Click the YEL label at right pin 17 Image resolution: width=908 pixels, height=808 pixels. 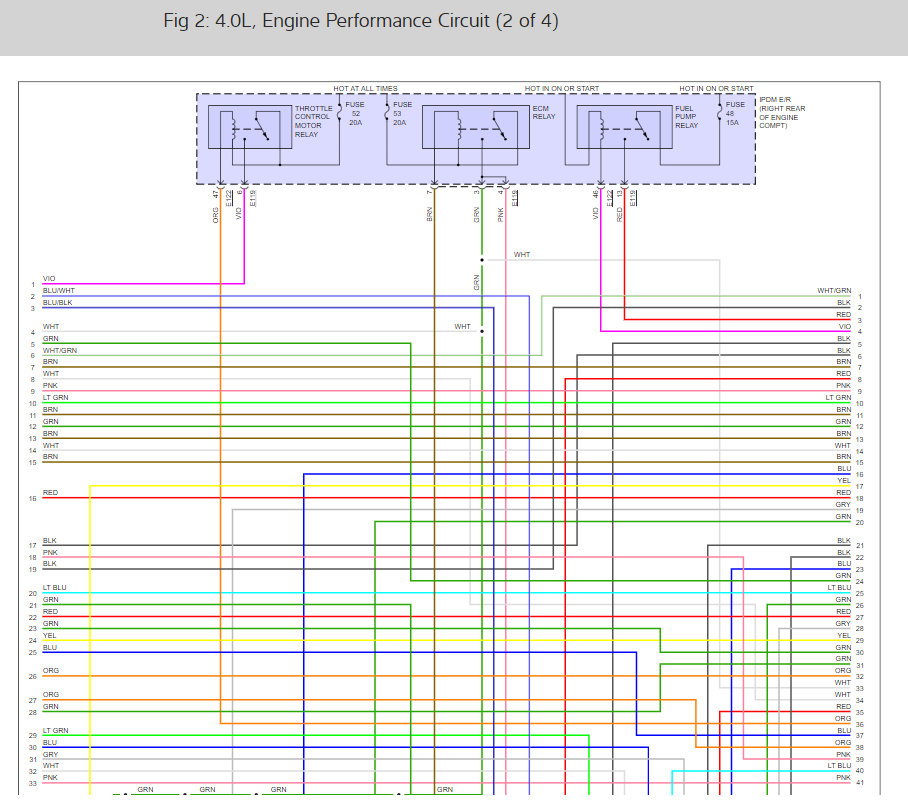[844, 480]
